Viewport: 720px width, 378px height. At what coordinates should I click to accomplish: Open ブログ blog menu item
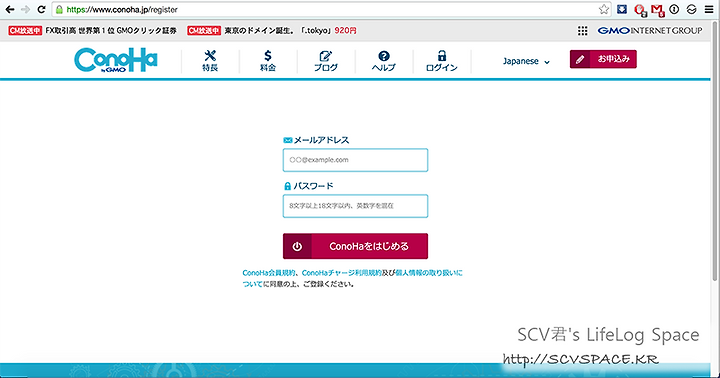[x=326, y=61]
